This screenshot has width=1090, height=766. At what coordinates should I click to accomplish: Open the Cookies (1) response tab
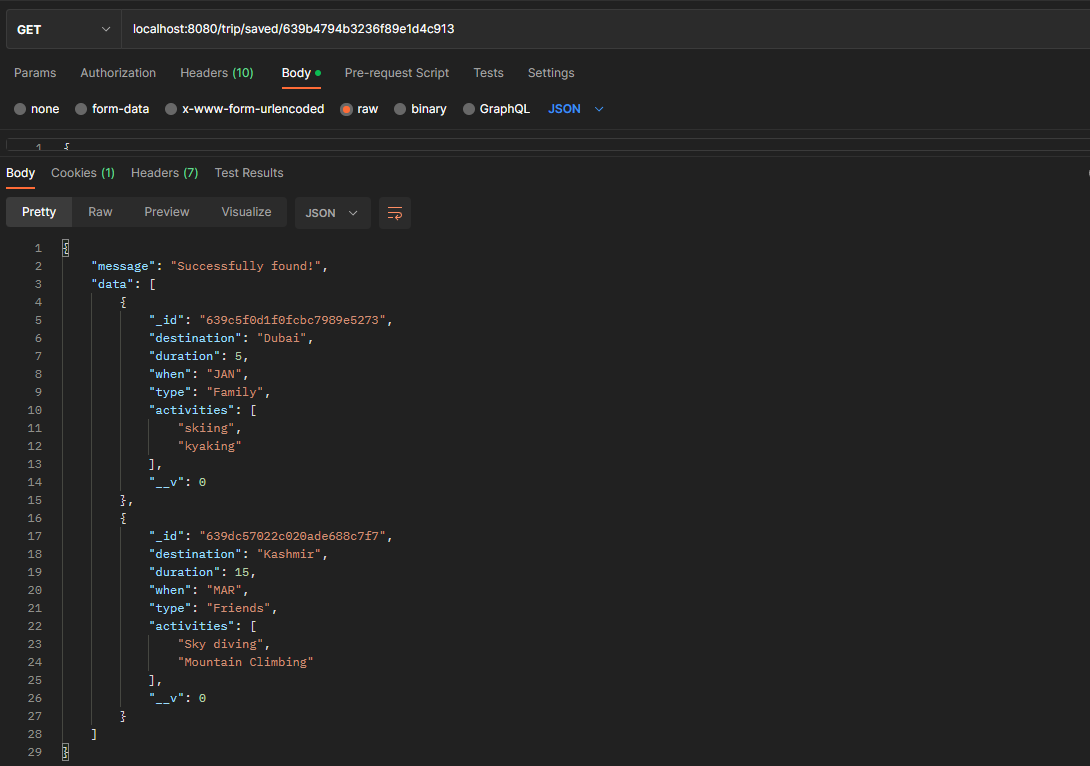click(x=83, y=173)
